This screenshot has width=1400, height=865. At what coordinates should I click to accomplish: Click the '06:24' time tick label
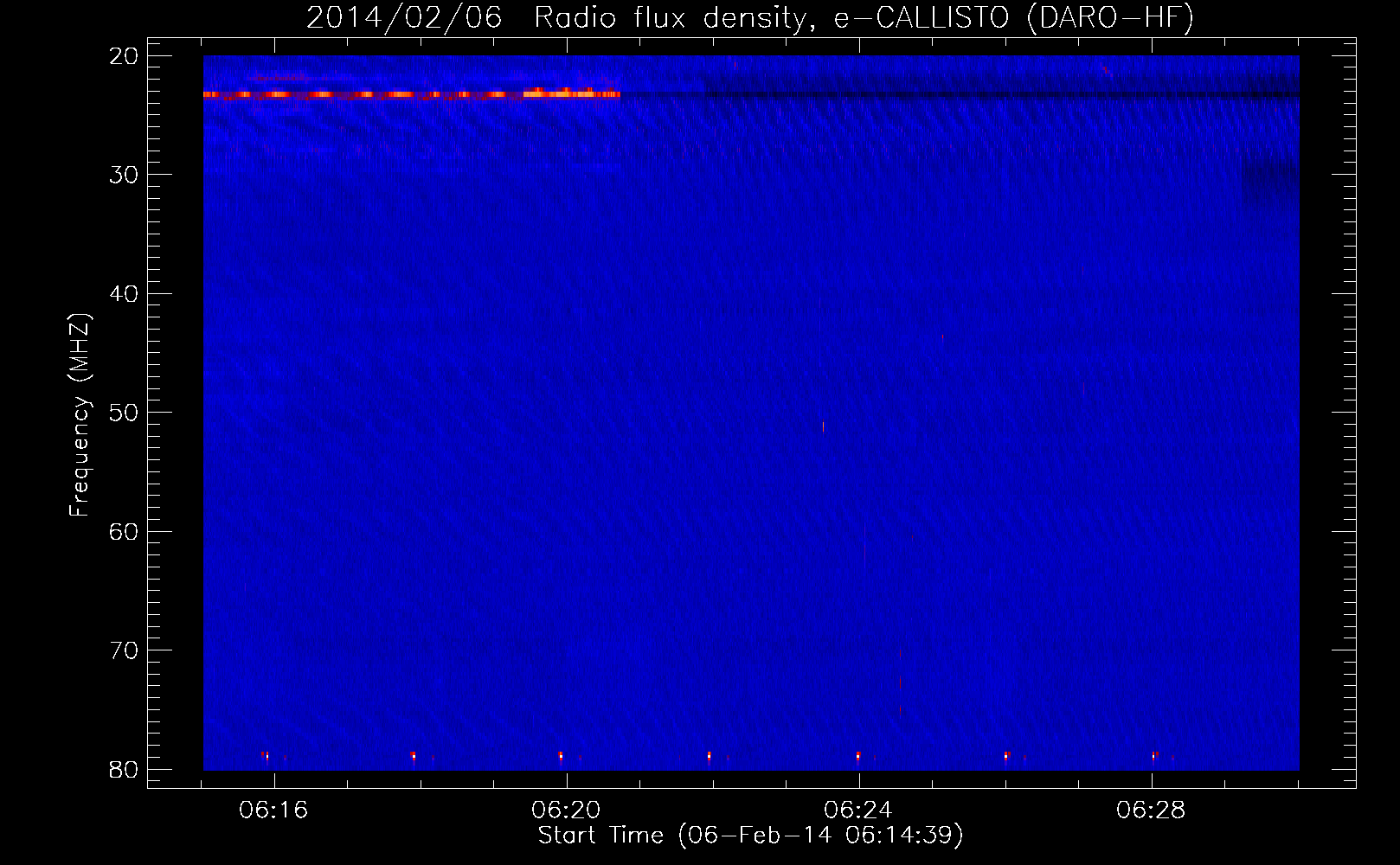[858, 811]
